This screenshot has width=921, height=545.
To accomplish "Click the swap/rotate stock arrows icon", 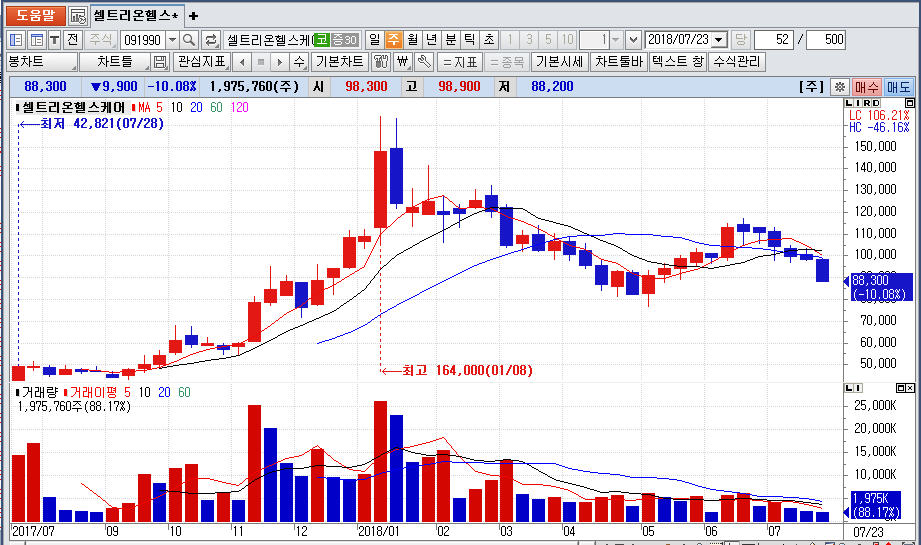I will (211, 40).
